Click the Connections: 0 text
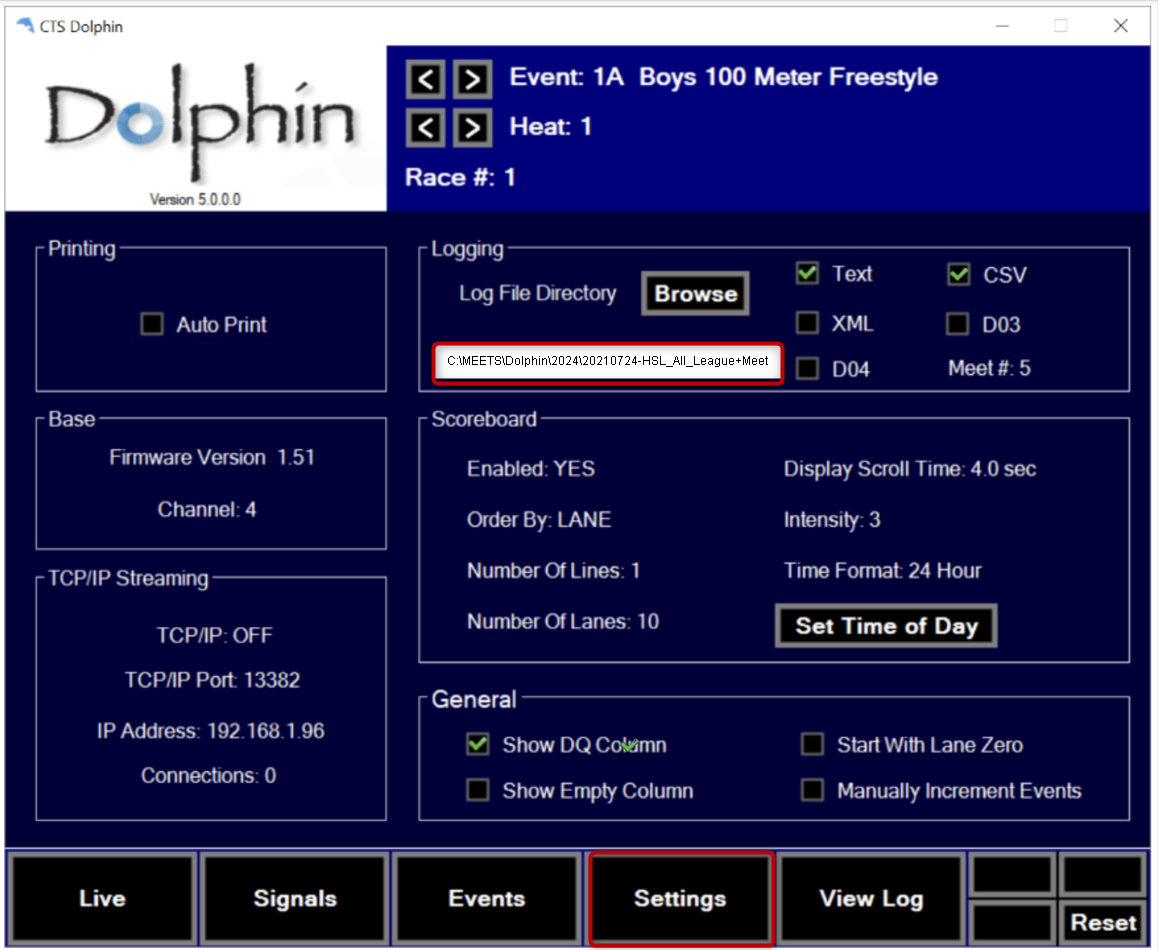Screen dimensions: 1158x950 click(208, 775)
